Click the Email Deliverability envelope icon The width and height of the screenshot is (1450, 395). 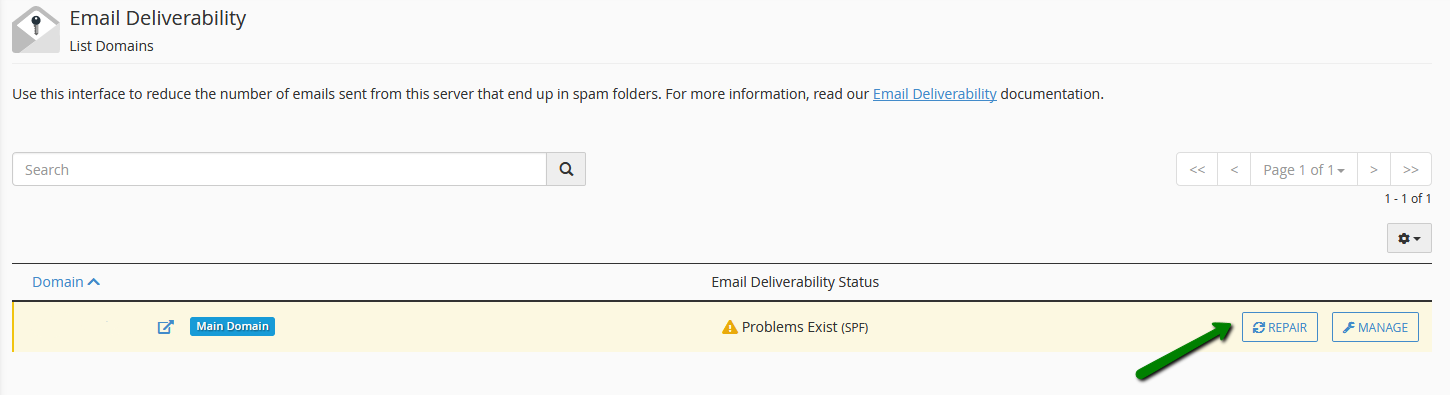pos(36,28)
